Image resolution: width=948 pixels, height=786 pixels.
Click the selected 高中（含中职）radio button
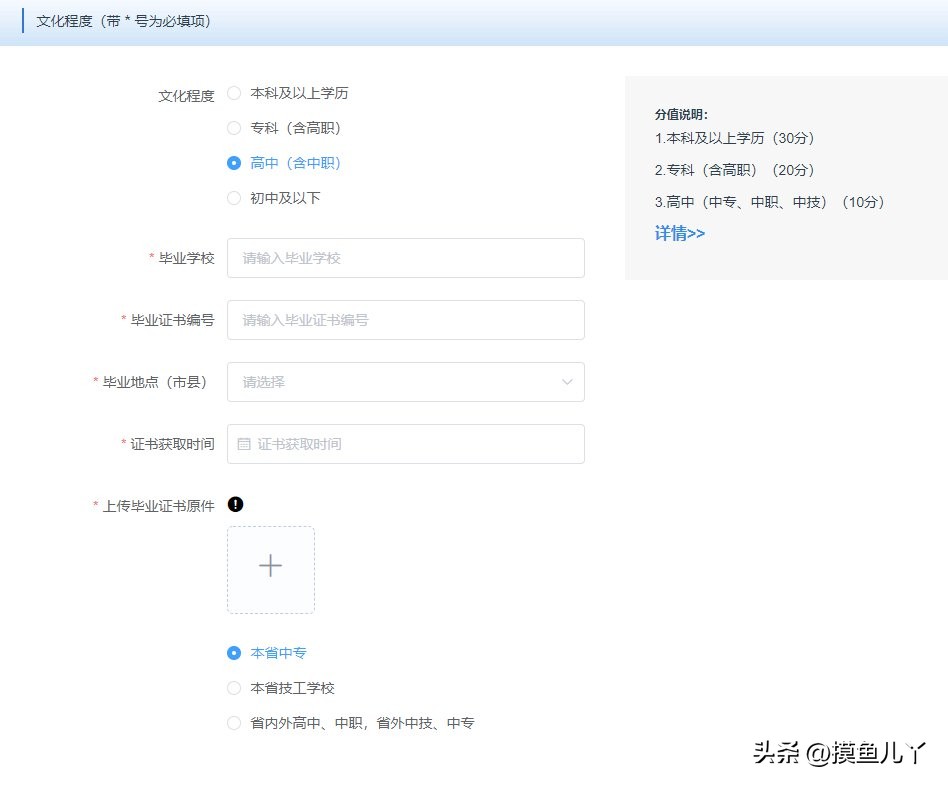[x=233, y=163]
